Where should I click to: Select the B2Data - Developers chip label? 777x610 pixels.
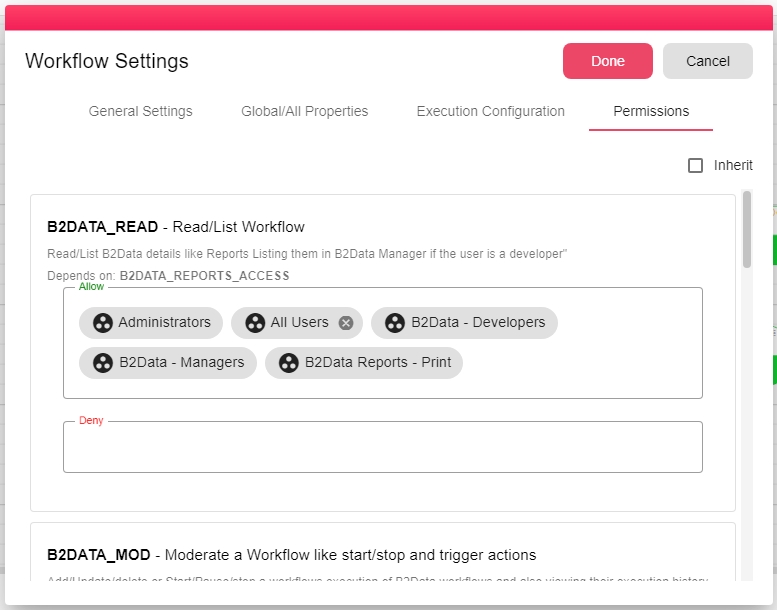click(x=478, y=323)
